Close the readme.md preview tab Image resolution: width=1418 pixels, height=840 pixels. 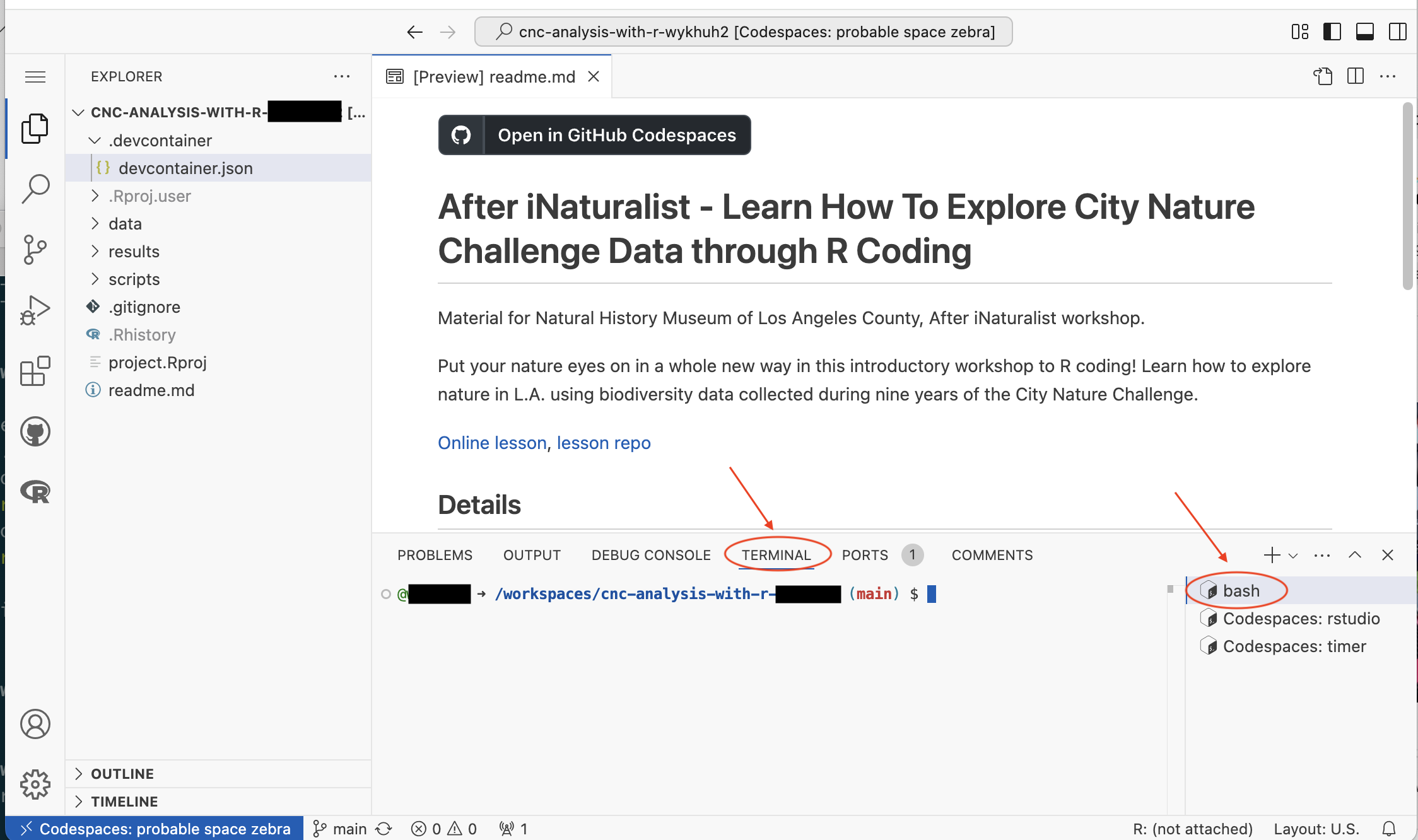594,76
